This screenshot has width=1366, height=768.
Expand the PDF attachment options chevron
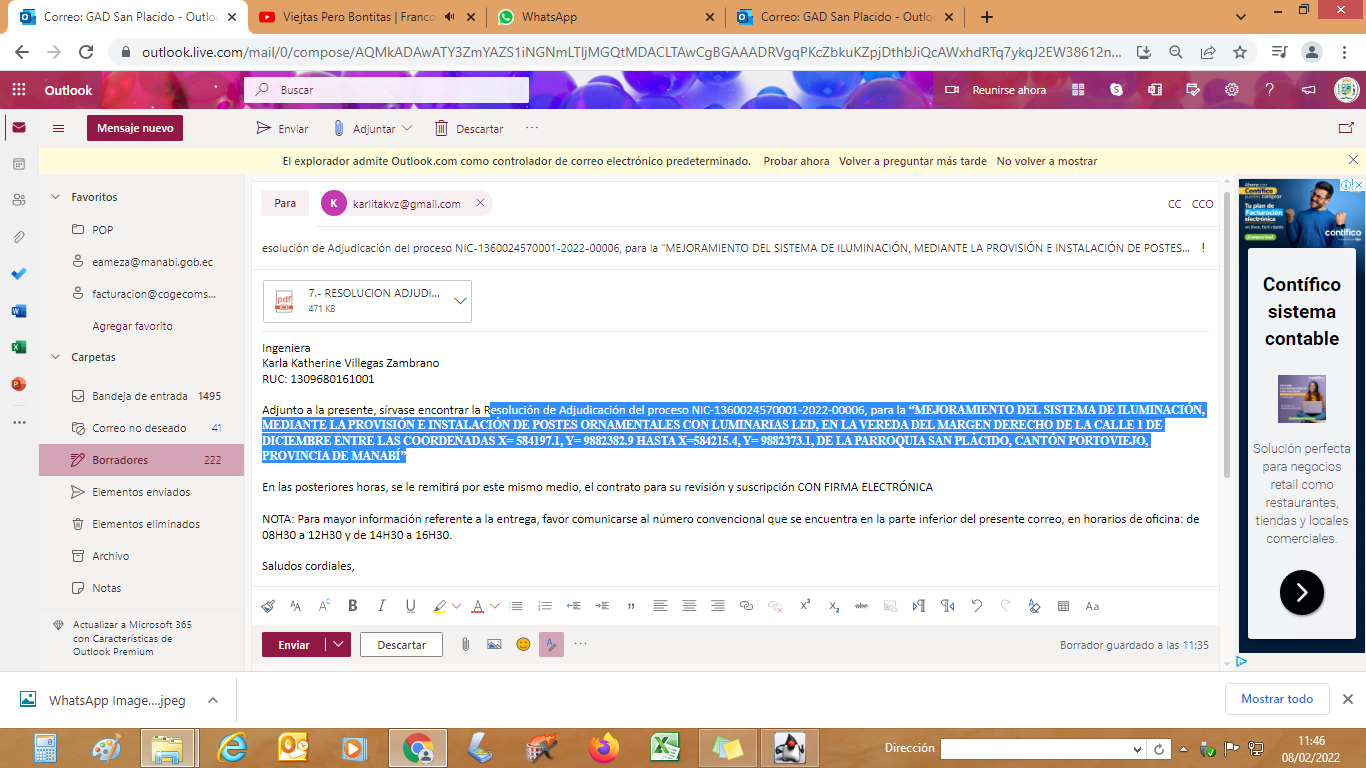[460, 301]
